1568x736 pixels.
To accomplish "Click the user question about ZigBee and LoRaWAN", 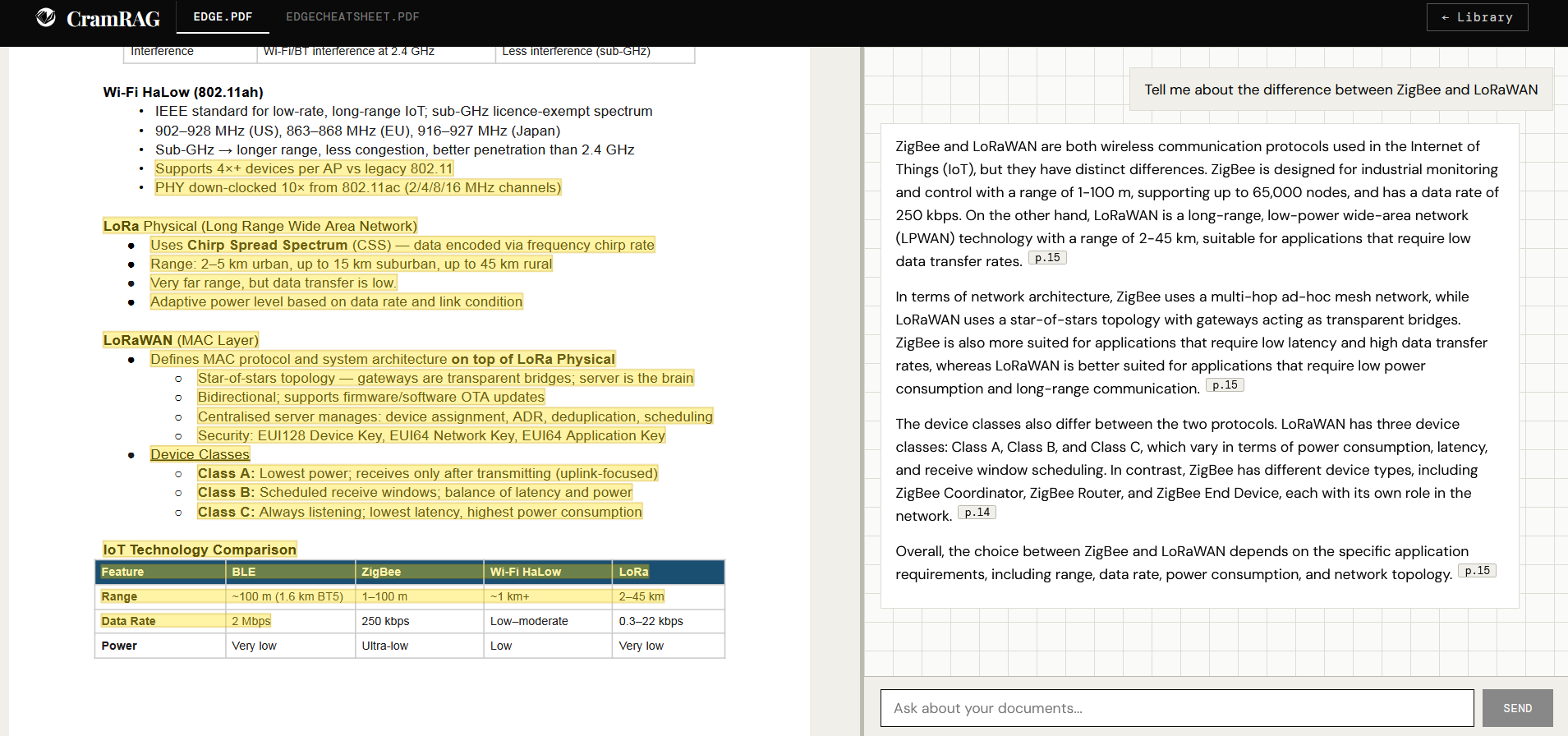I will coord(1340,90).
